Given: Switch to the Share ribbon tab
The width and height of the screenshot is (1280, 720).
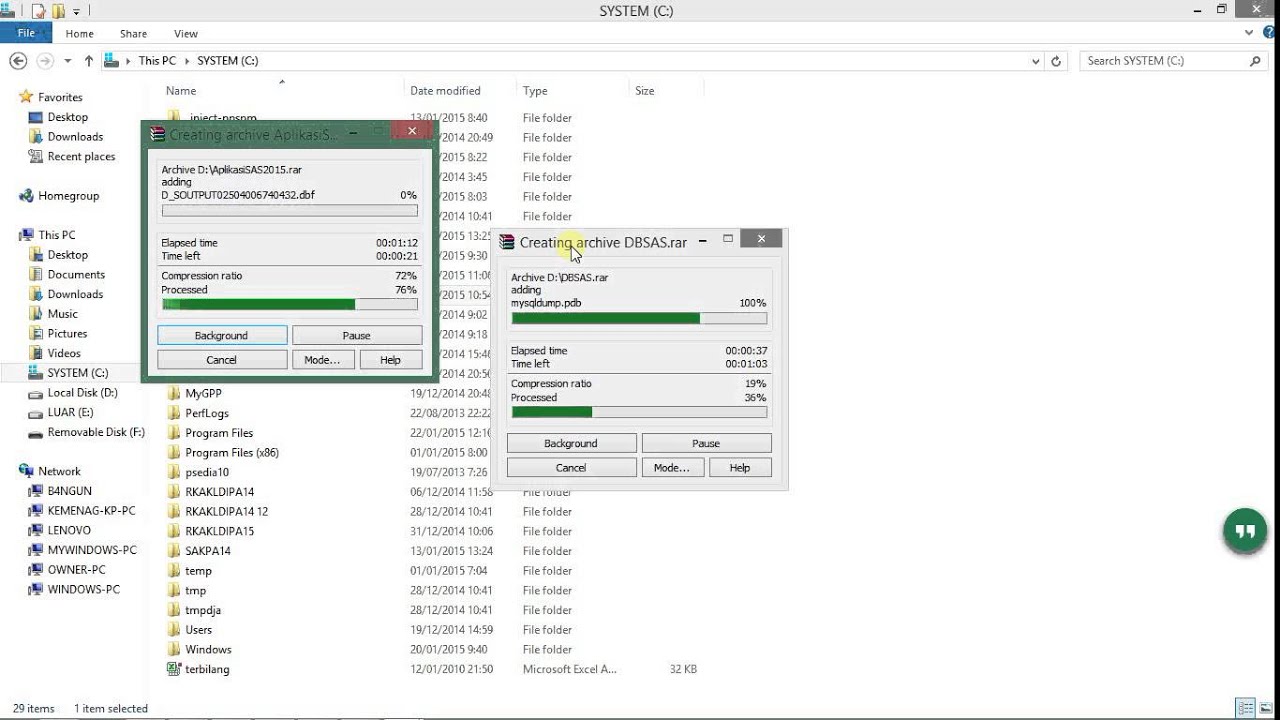Looking at the screenshot, I should coord(133,33).
